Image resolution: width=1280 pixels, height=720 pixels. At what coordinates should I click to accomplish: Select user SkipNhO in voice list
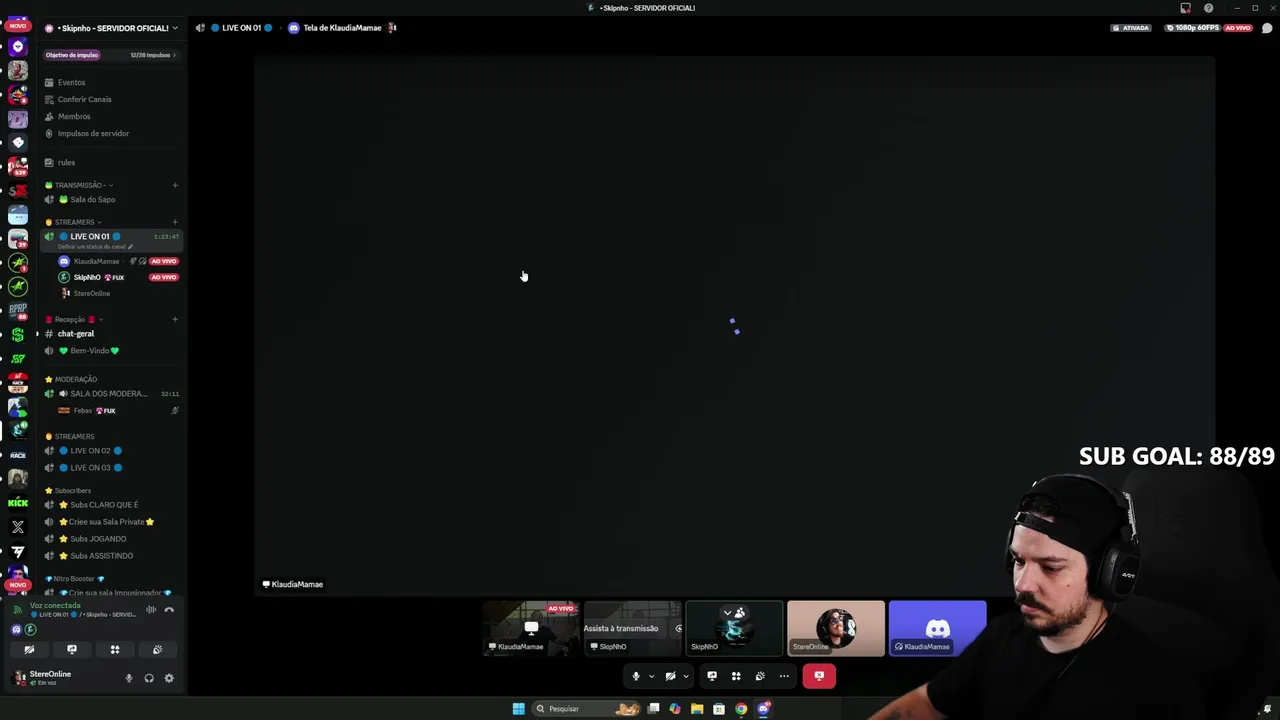[87, 277]
